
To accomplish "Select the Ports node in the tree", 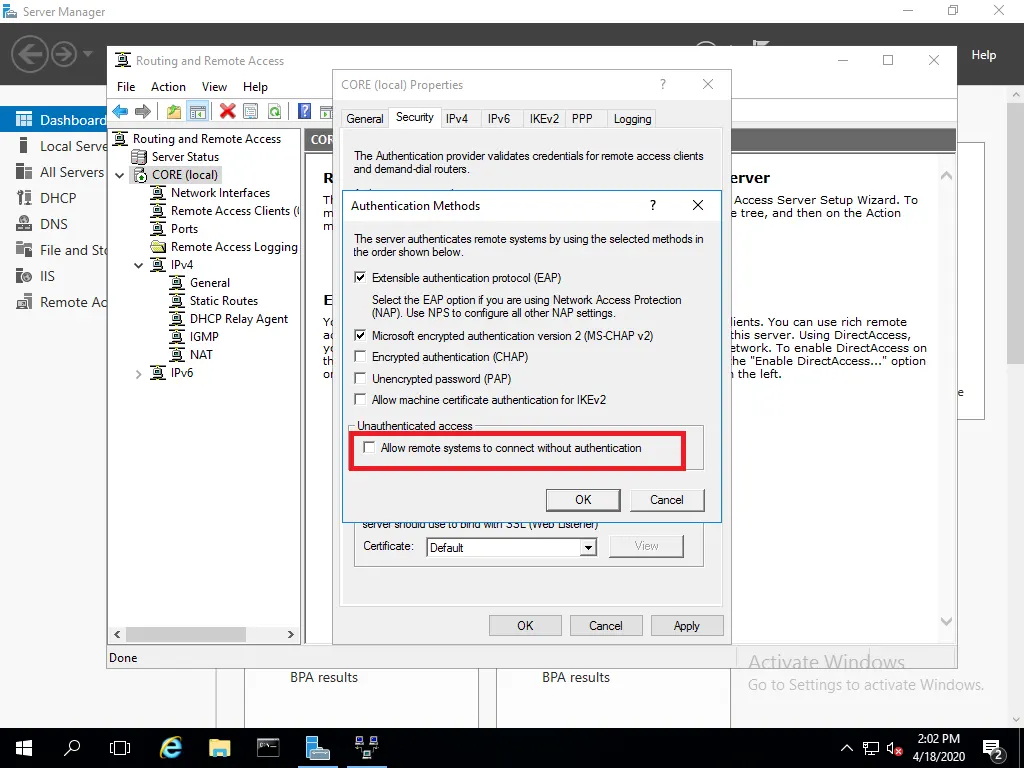I will coord(184,229).
